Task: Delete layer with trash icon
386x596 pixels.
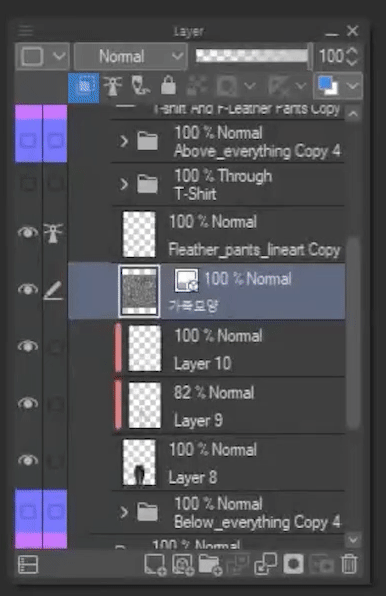Action: 349,564
